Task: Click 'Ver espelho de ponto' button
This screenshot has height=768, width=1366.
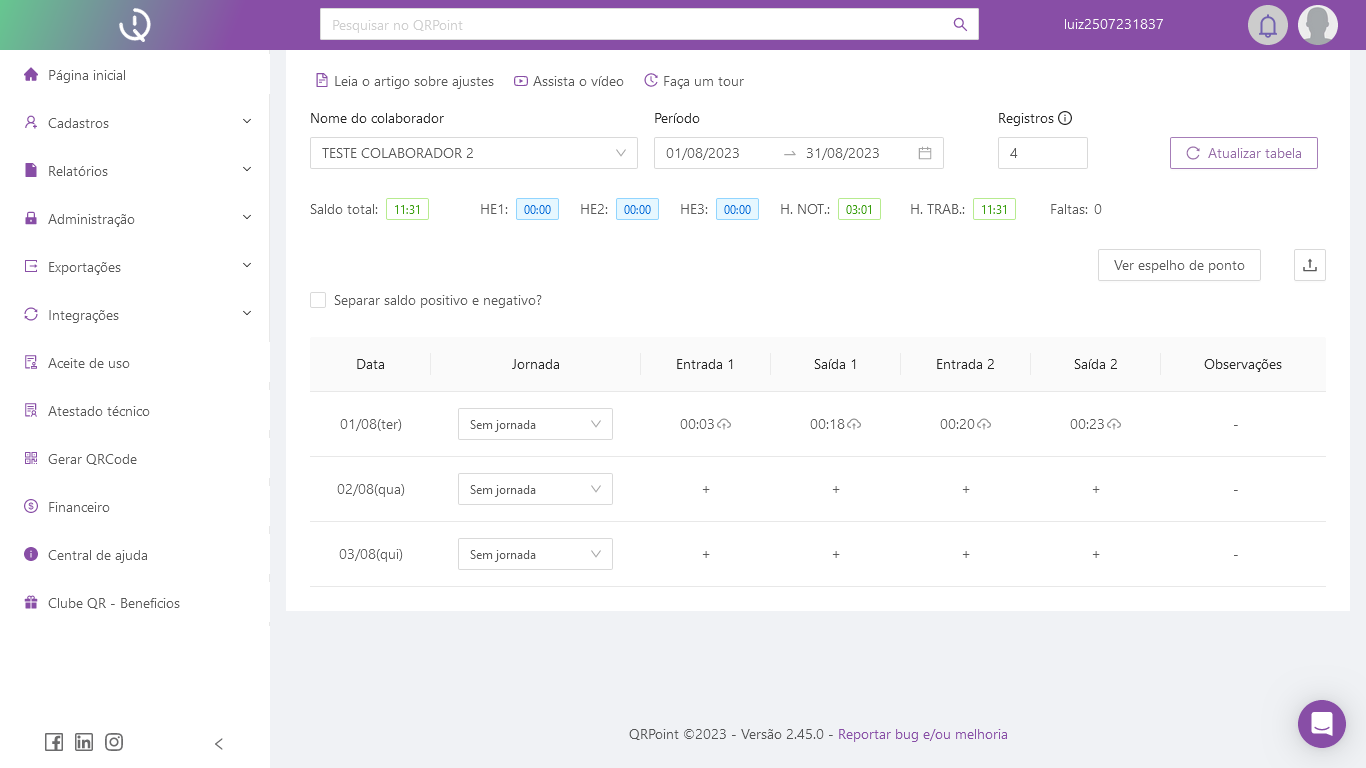Action: pos(1179,265)
